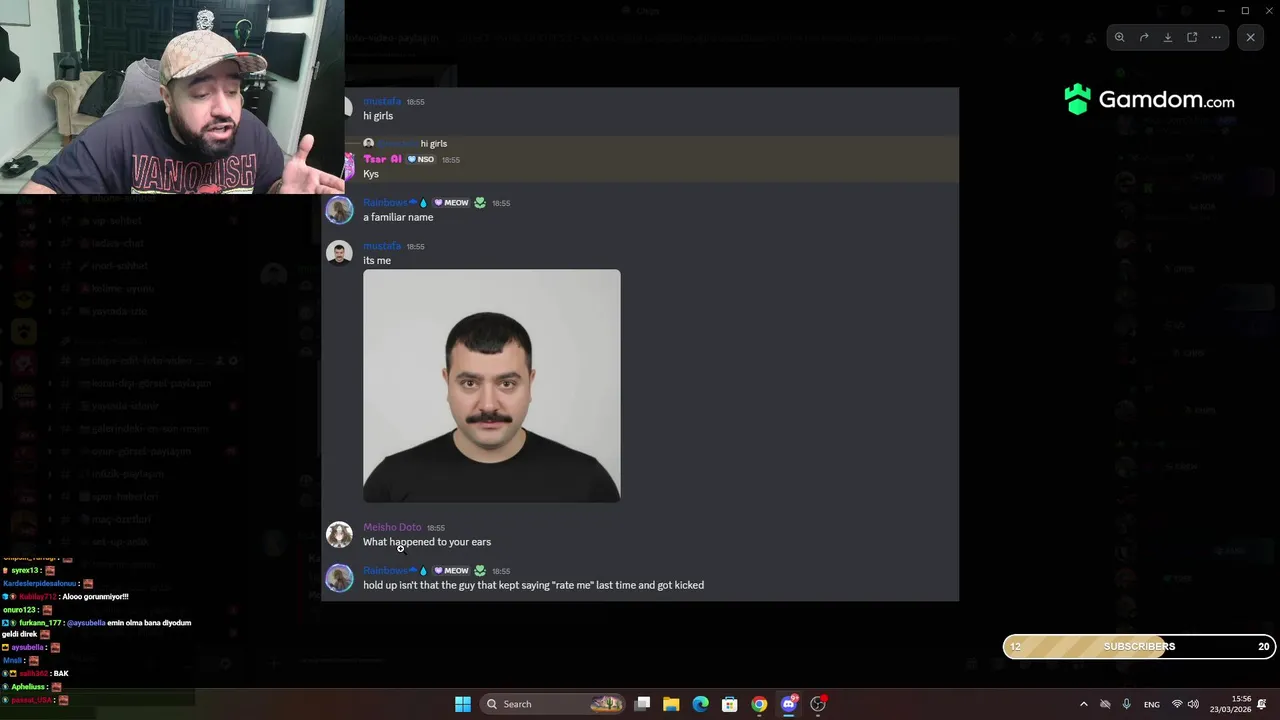Open Microsoft Store from taskbar
This screenshot has height=720, width=1280.
pos(730,704)
